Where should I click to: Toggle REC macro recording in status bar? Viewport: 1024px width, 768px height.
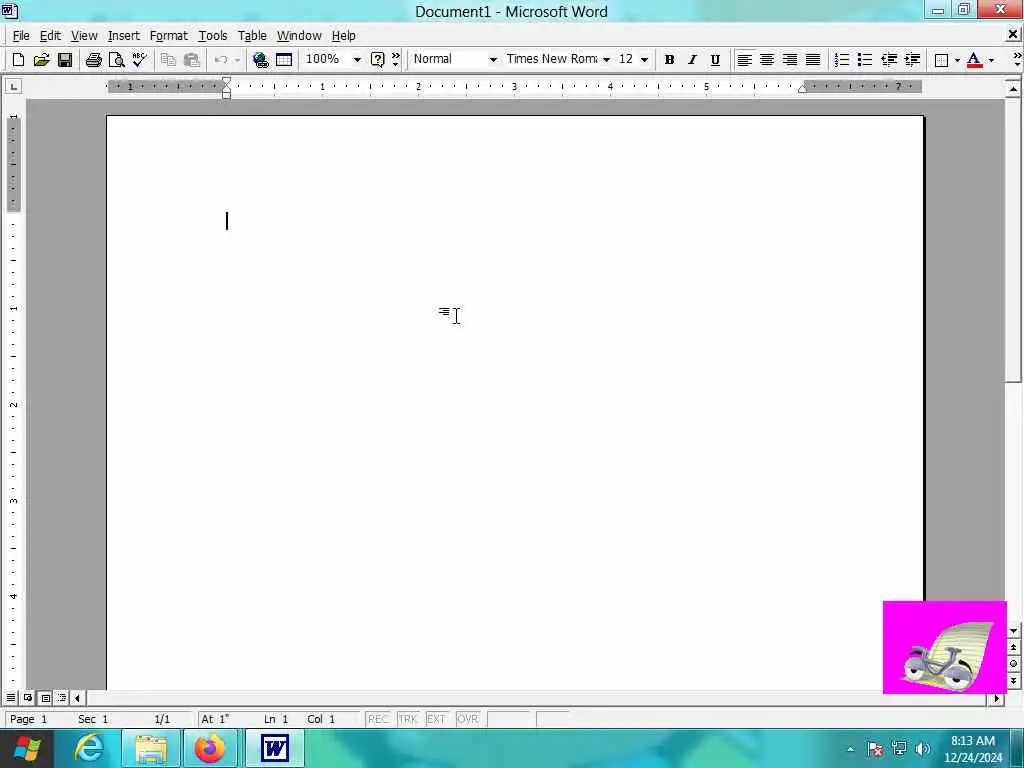coord(378,719)
